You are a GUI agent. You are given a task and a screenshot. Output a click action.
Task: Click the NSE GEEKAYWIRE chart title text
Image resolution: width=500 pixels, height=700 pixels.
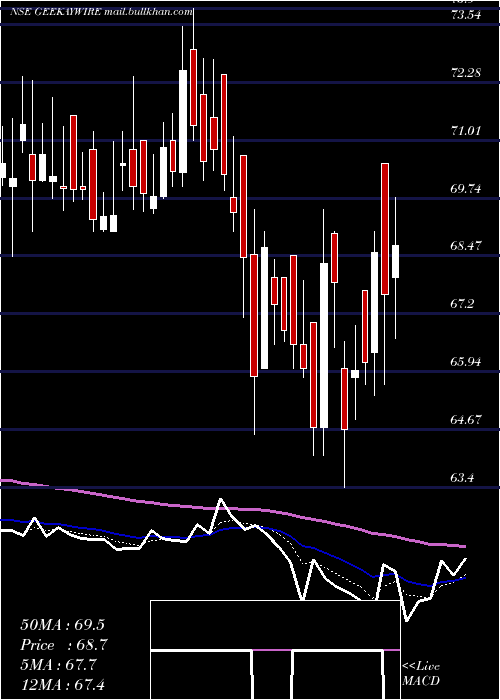pos(102,12)
